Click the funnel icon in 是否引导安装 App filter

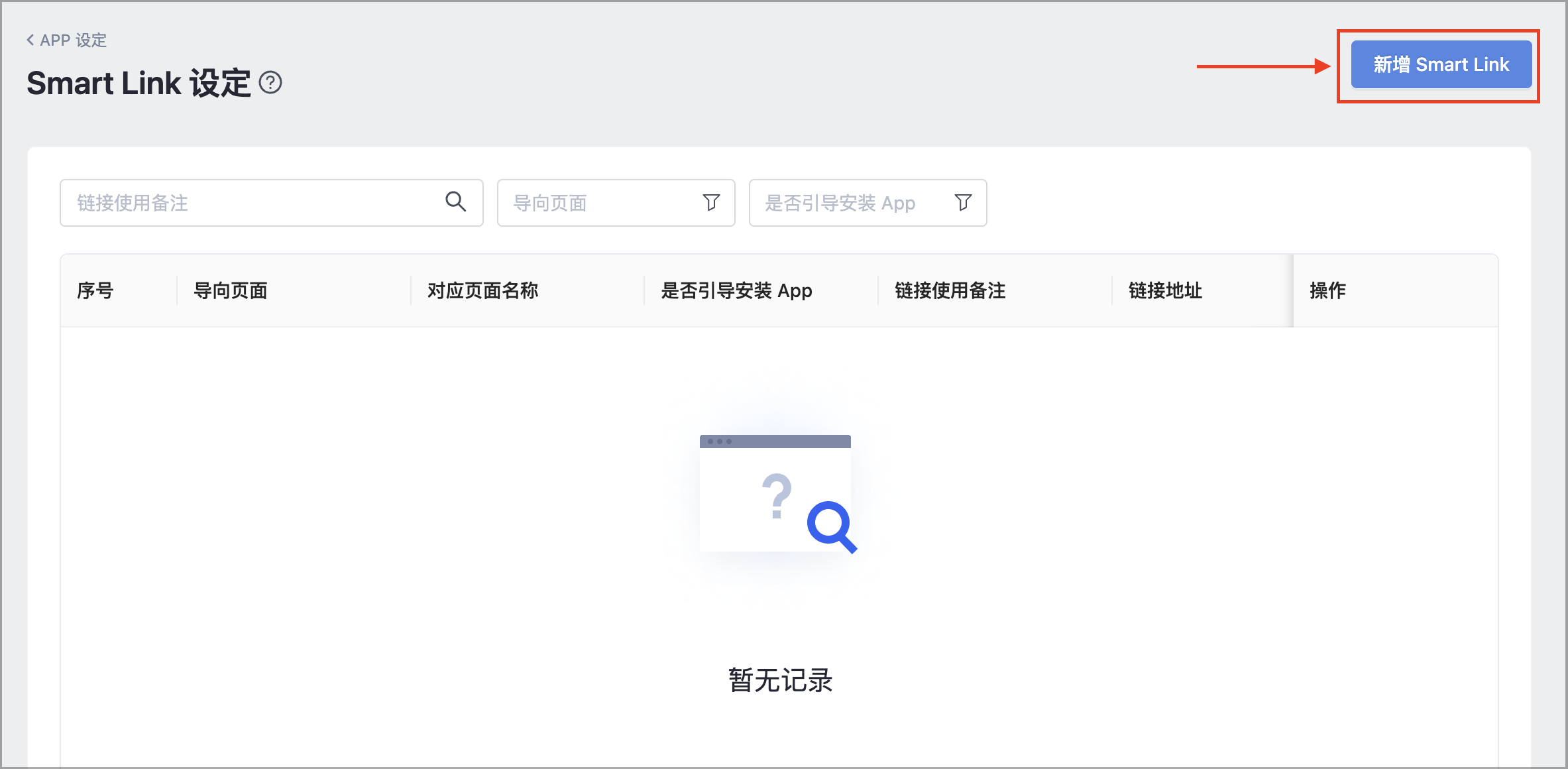tap(963, 202)
